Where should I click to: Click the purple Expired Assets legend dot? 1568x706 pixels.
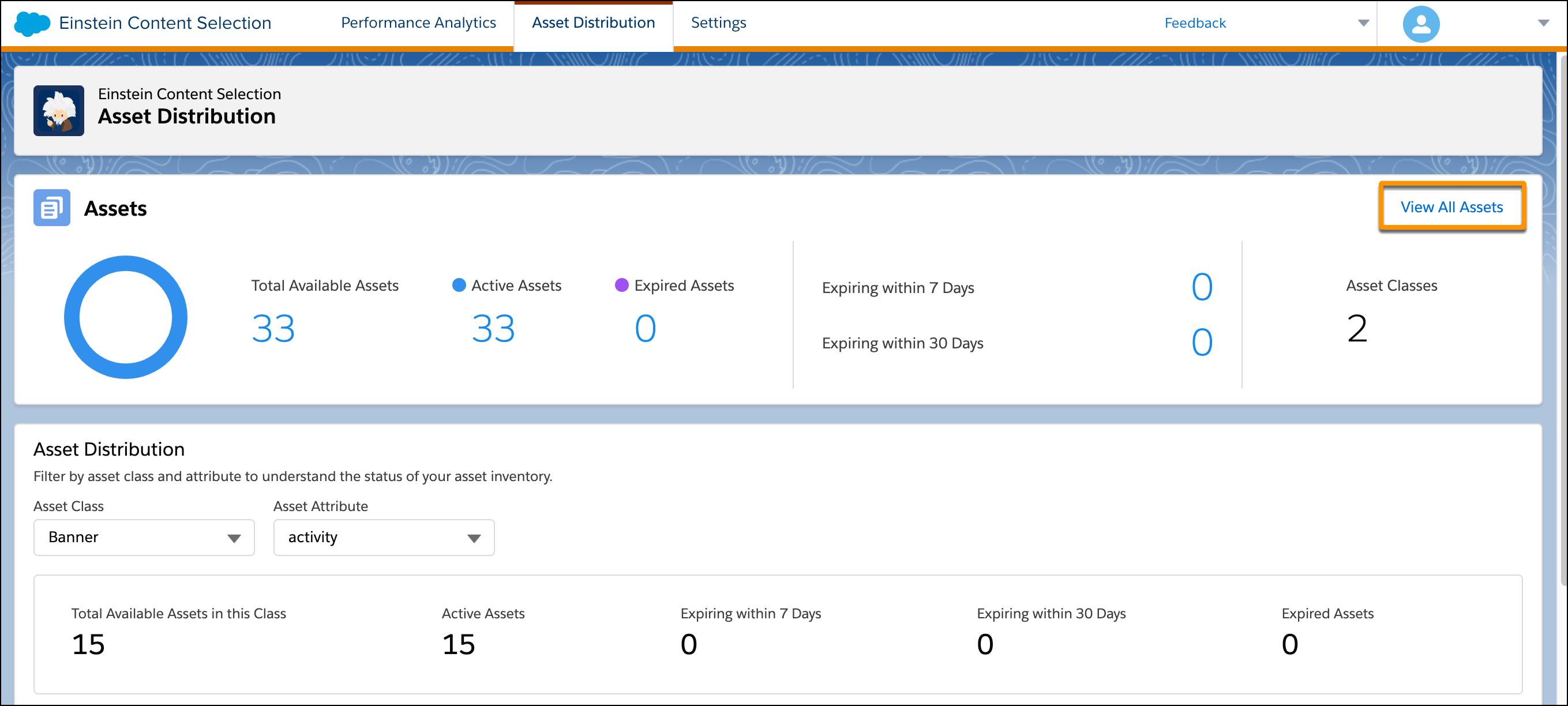[x=622, y=284]
